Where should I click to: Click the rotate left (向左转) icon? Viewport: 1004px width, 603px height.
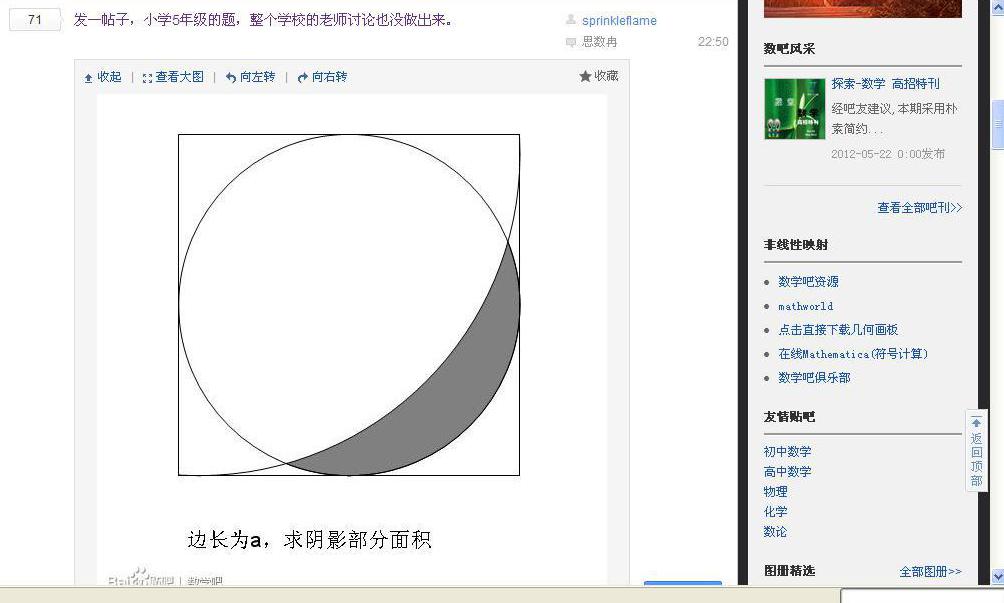[231, 77]
